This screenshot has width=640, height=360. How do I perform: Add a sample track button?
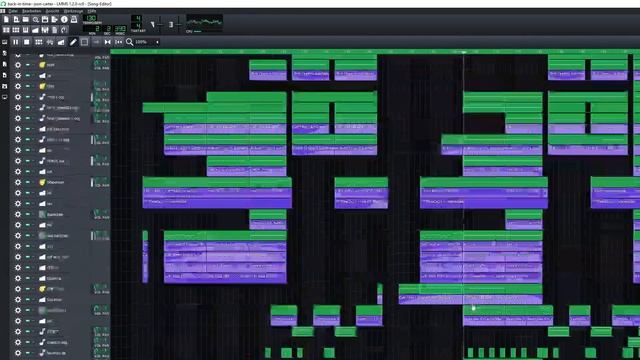(x=50, y=42)
